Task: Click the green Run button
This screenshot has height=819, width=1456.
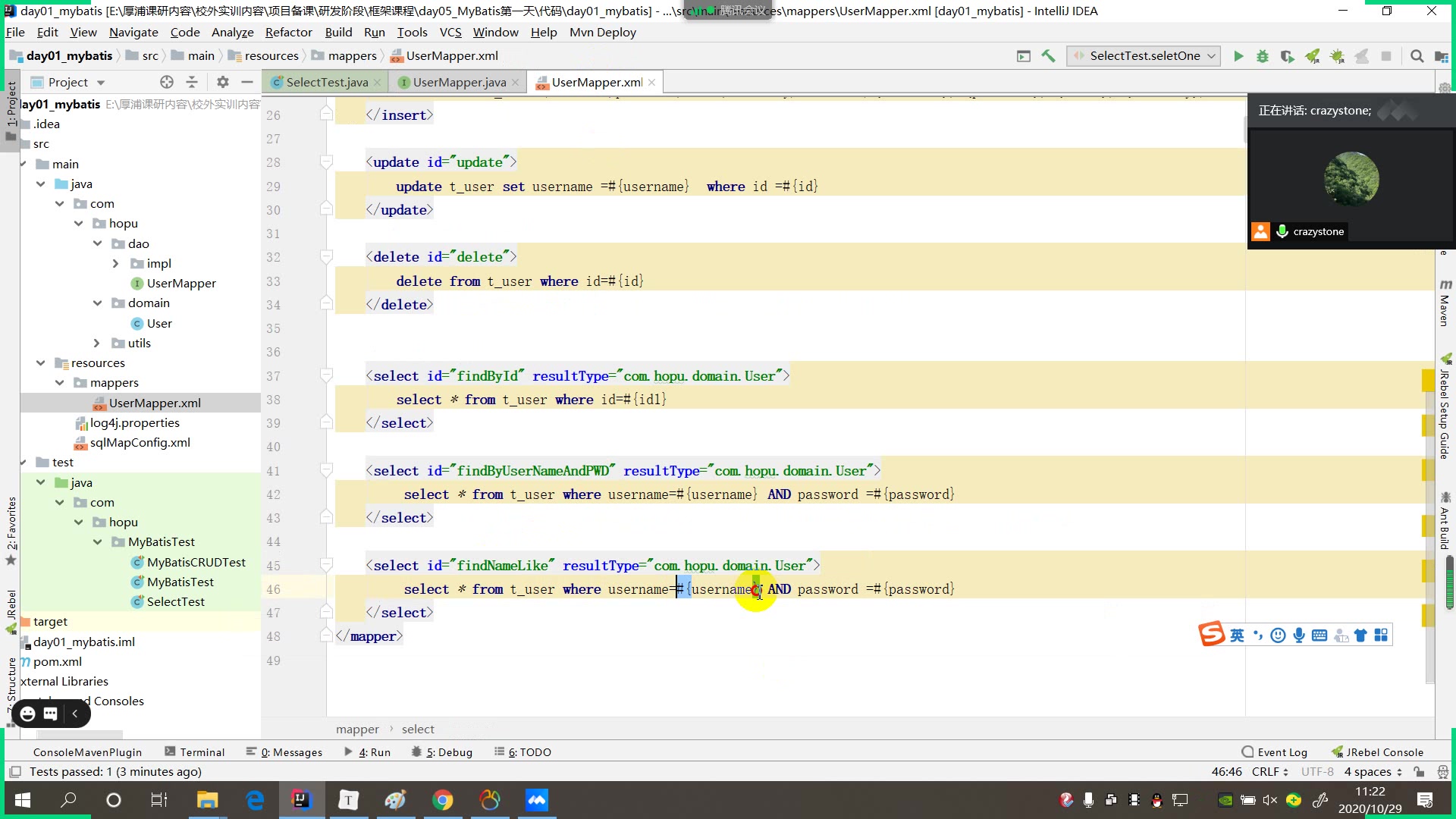Action: (1238, 56)
